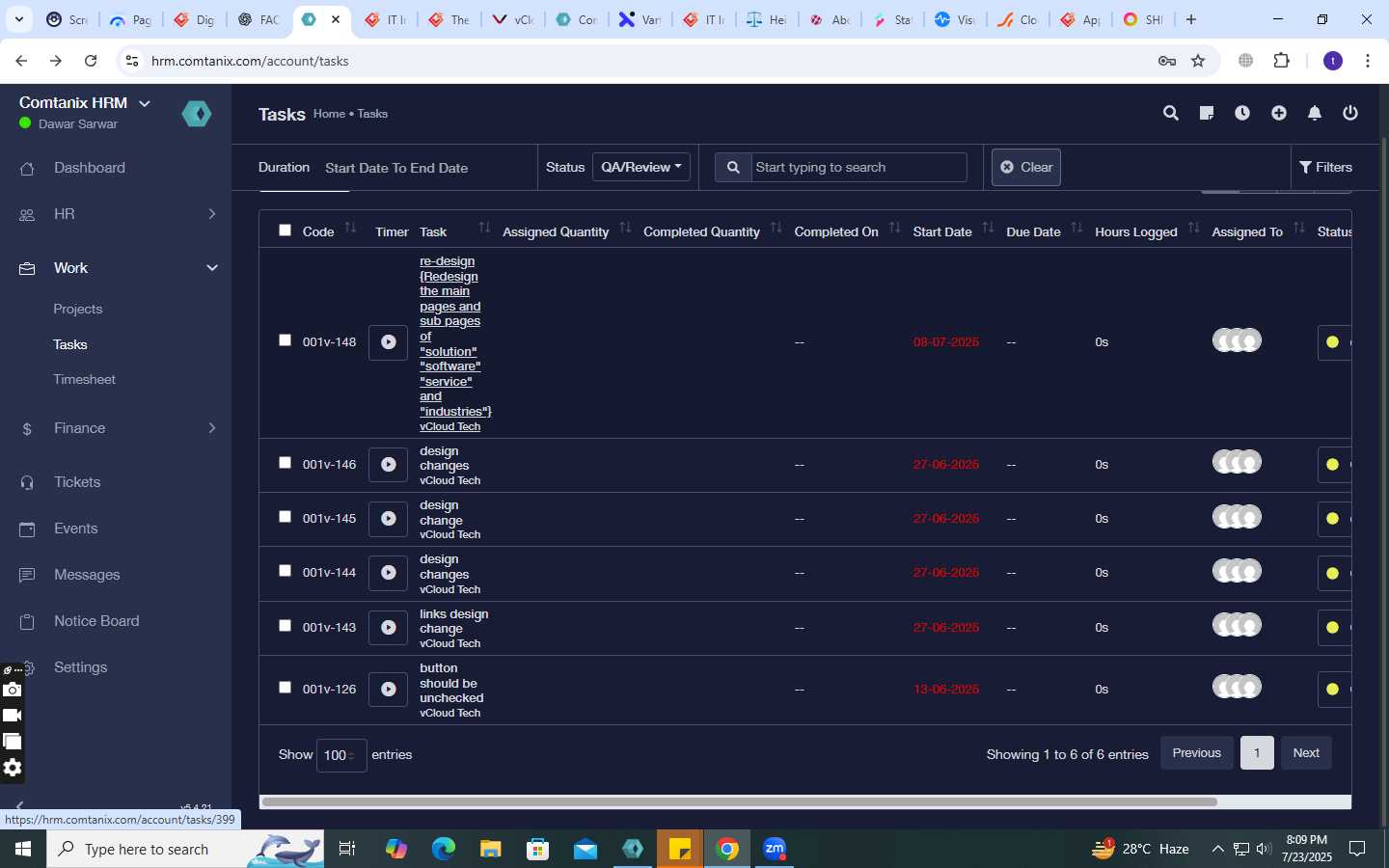Open sticky notes icon in header

[1206, 113]
